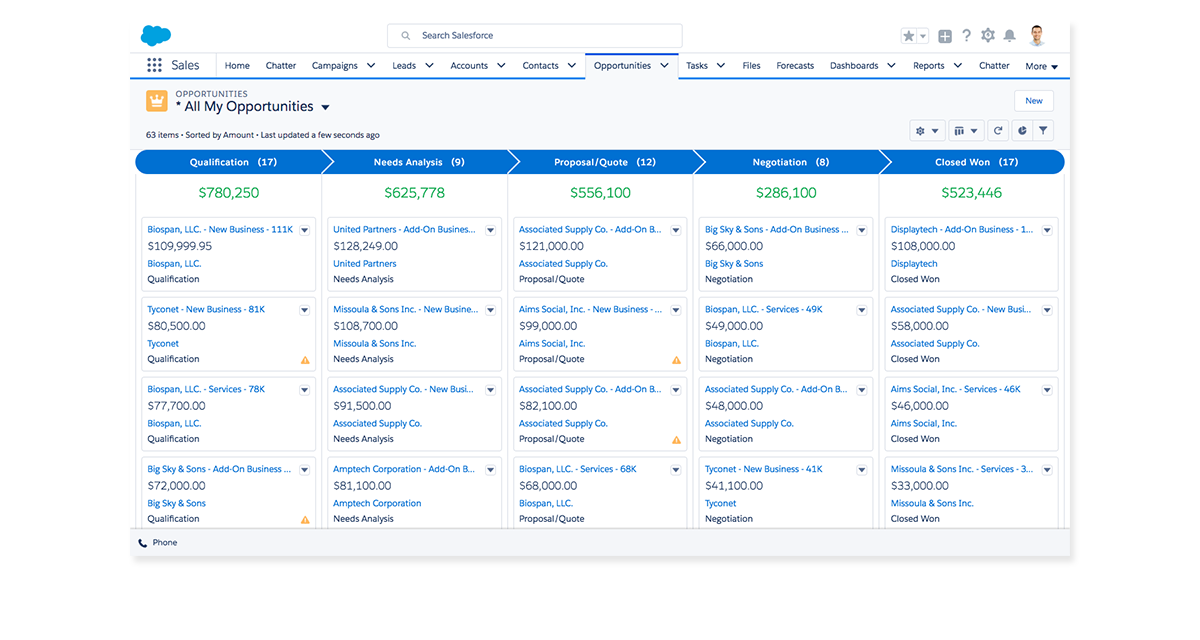Refresh the opportunities list view
Screen dimensions: 1200x640
(x=997, y=131)
